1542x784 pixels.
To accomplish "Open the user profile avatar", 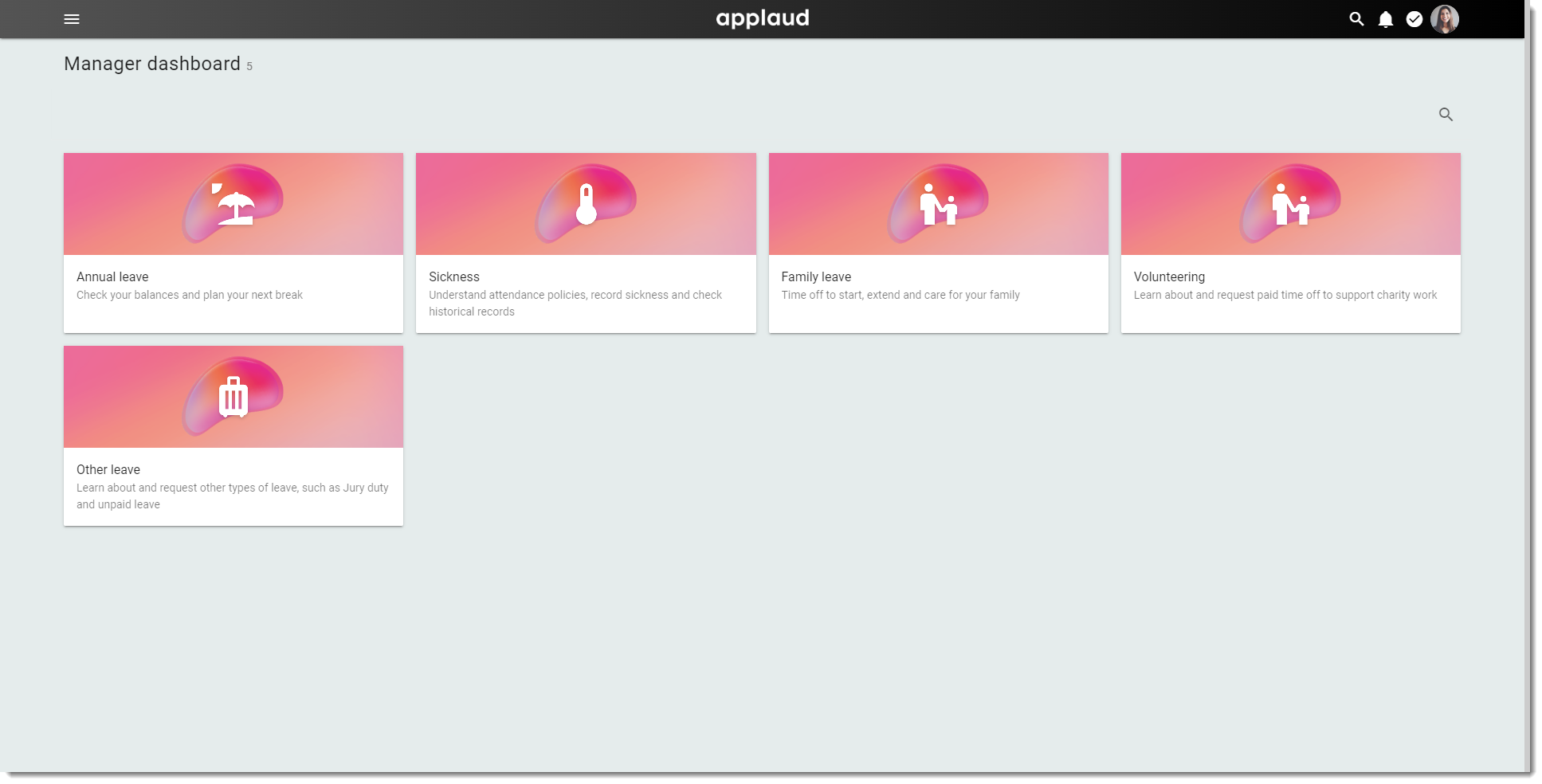I will click(x=1445, y=19).
